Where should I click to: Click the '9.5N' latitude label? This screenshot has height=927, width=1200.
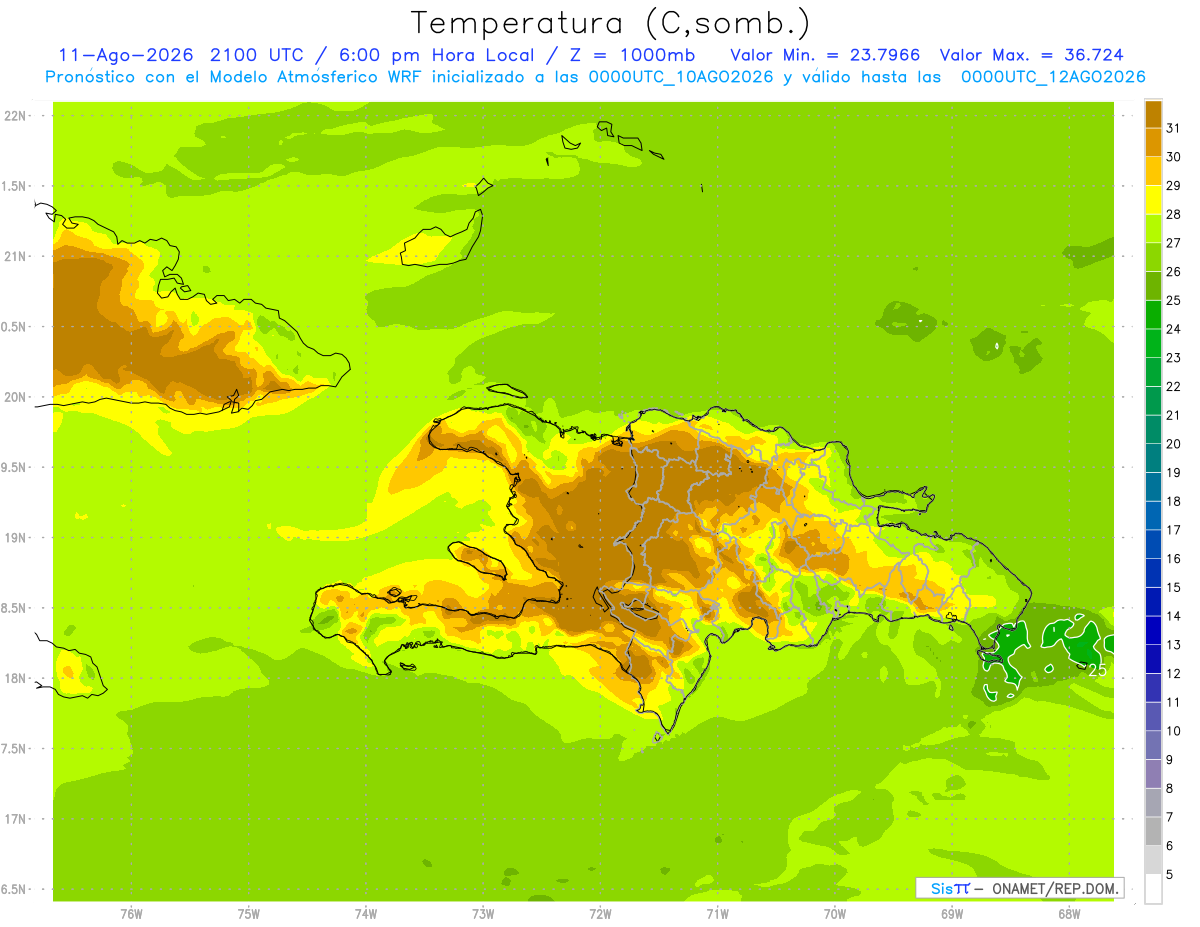(15, 468)
